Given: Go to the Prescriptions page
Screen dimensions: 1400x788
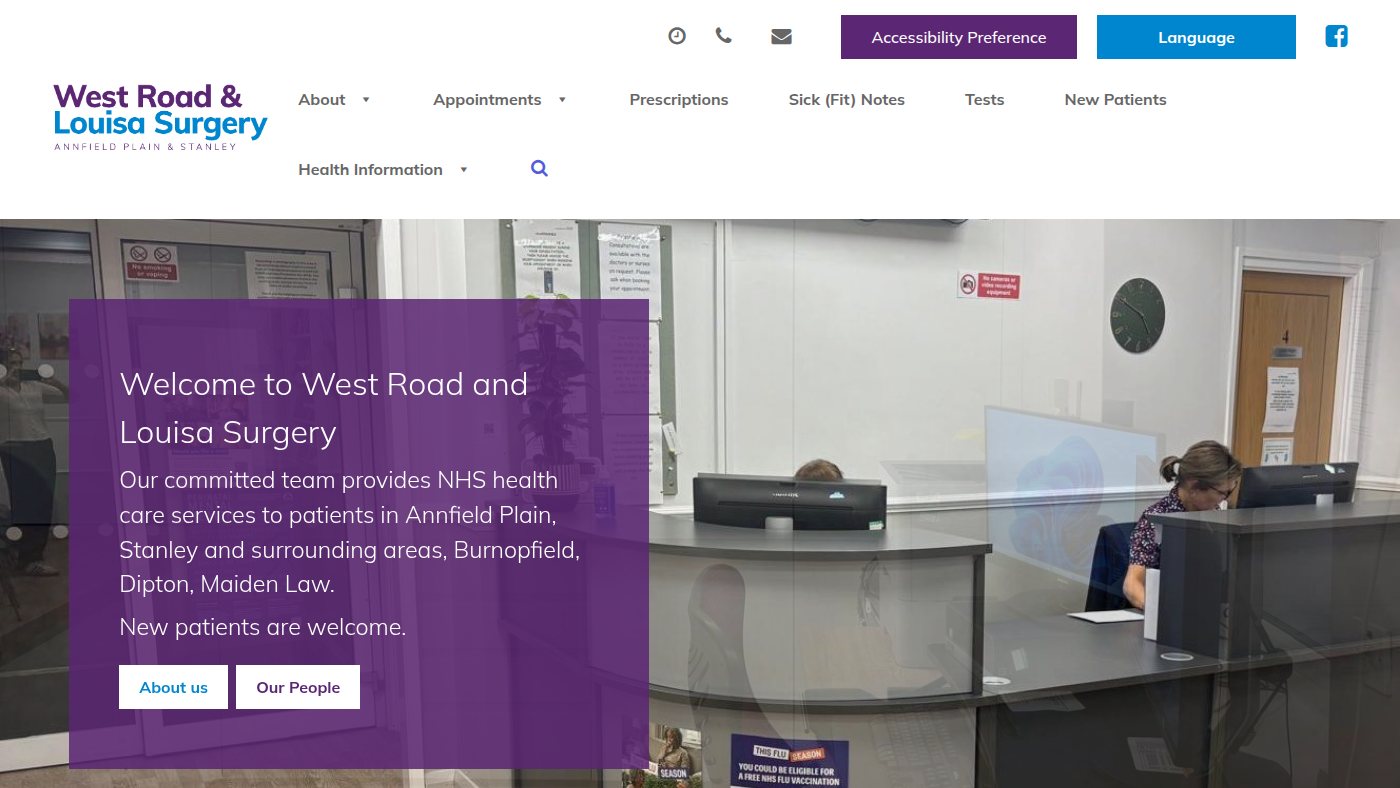Looking at the screenshot, I should [679, 100].
